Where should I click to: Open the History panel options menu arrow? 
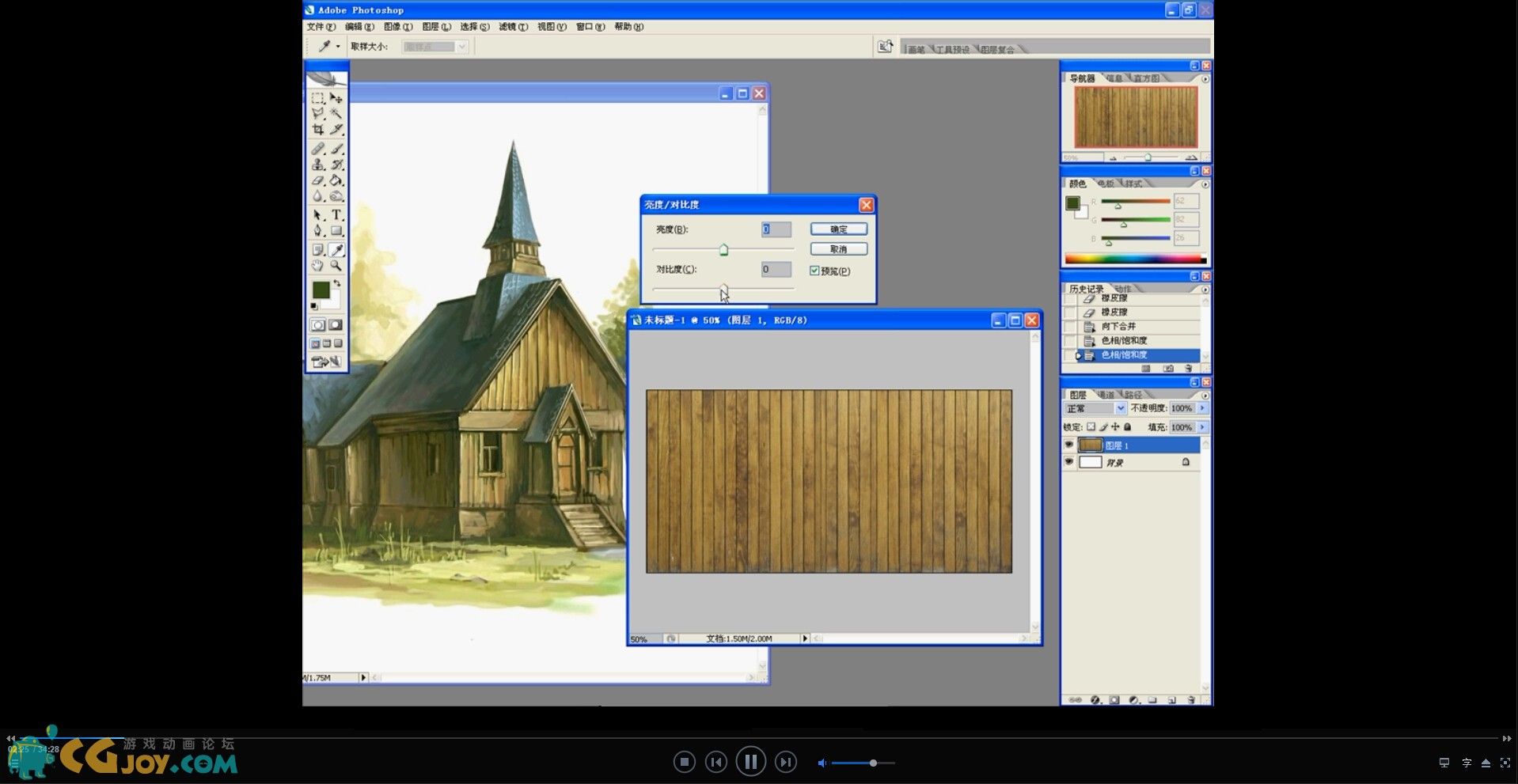[x=1205, y=290]
